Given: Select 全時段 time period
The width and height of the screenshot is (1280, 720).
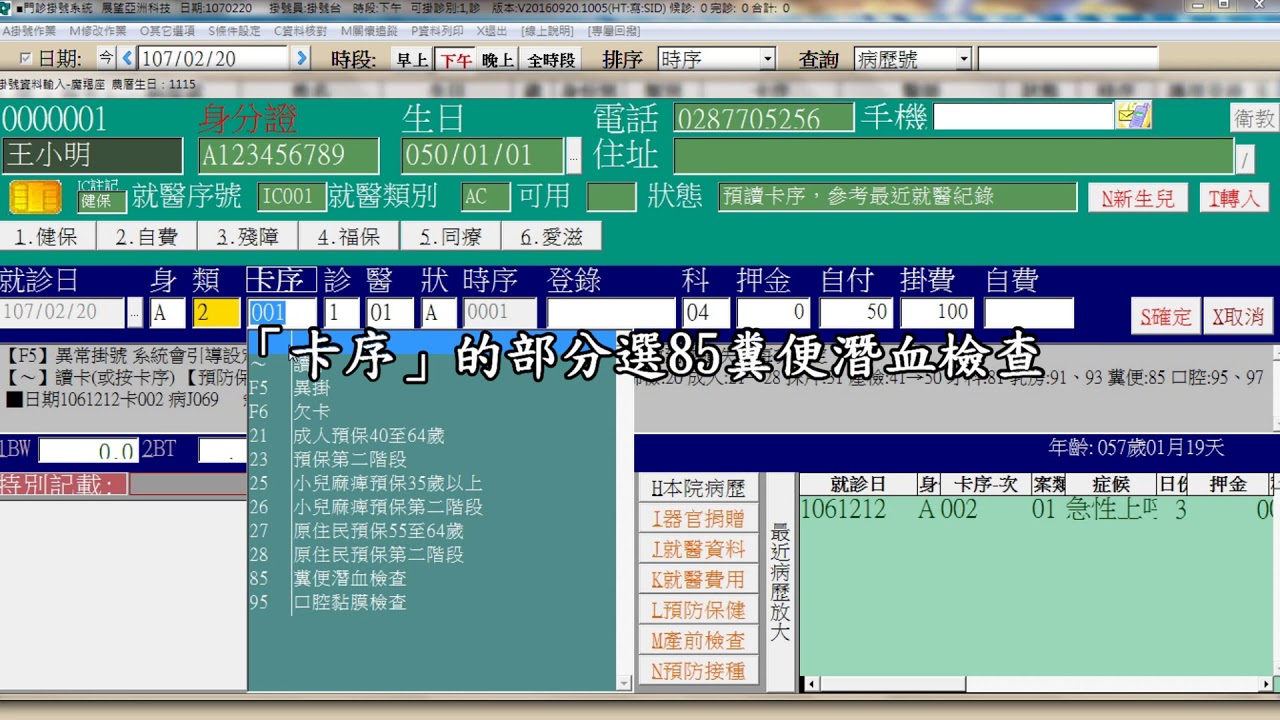Looking at the screenshot, I should (551, 59).
